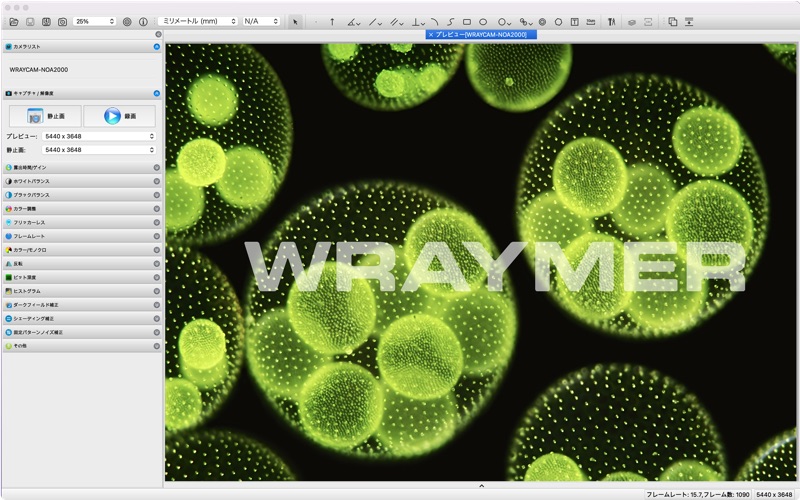Select the line measurement tool
Image resolution: width=800 pixels, height=500 pixels.
point(375,21)
